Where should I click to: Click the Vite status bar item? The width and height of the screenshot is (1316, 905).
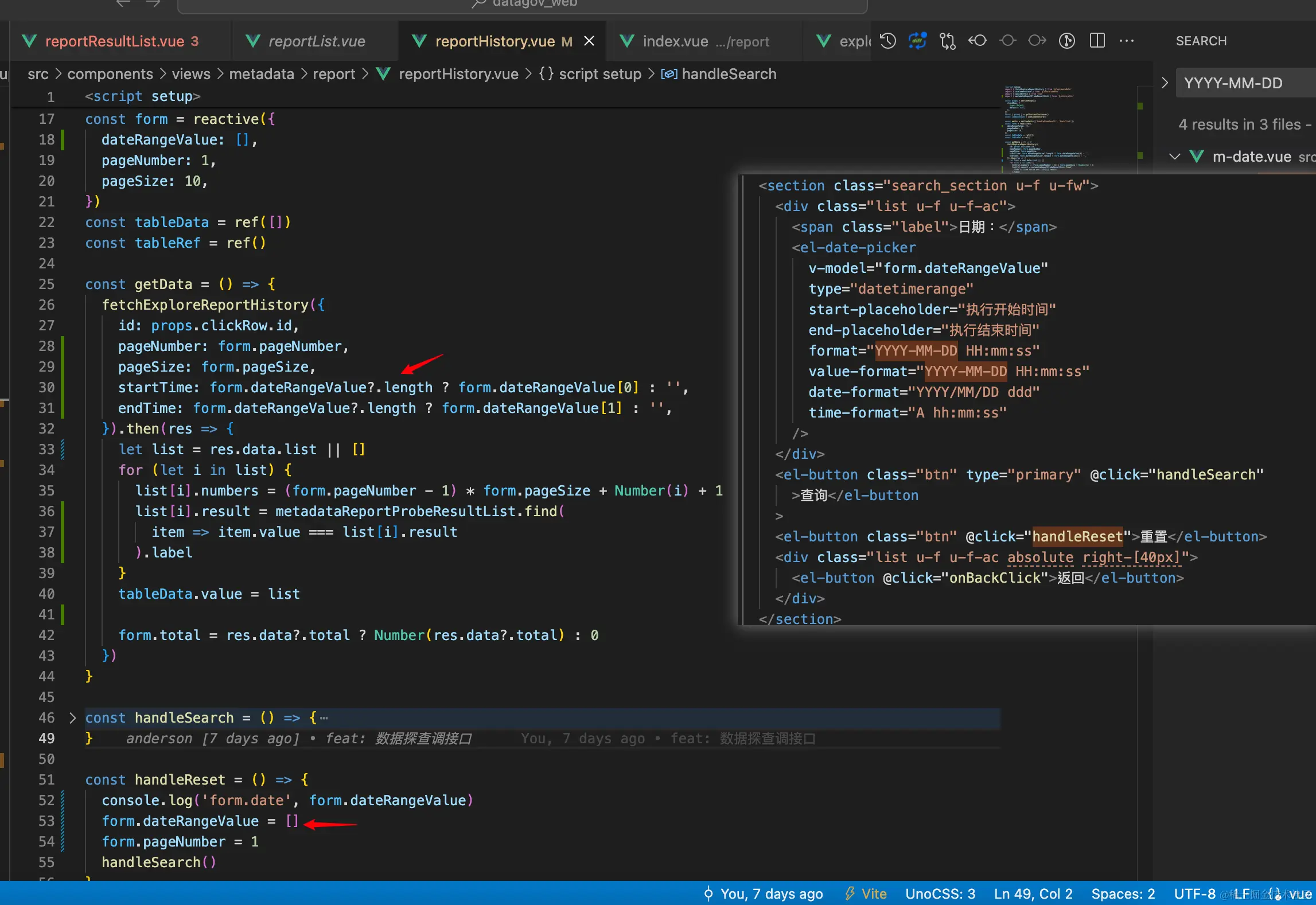pos(866,894)
